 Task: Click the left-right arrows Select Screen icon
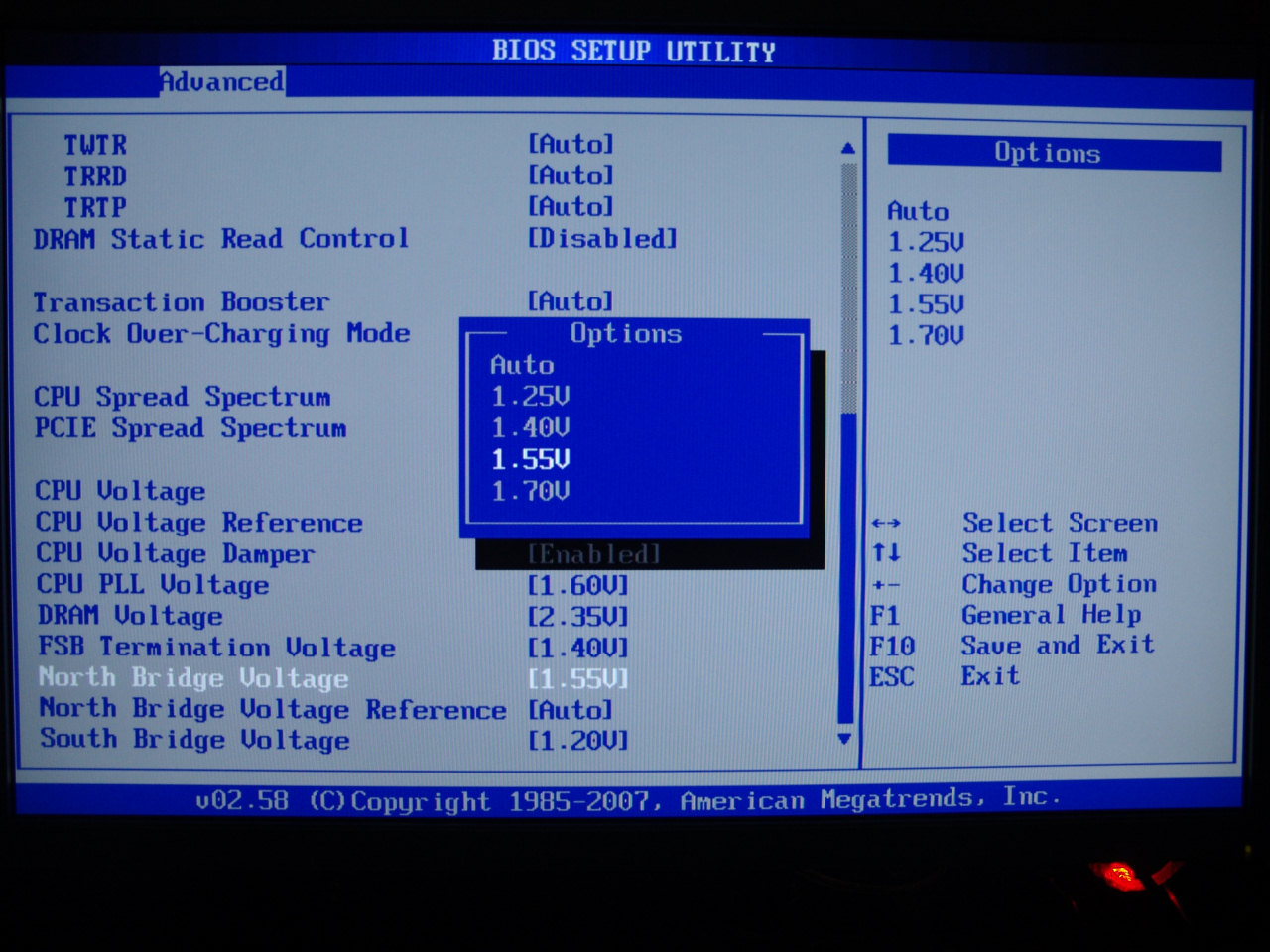click(x=886, y=523)
